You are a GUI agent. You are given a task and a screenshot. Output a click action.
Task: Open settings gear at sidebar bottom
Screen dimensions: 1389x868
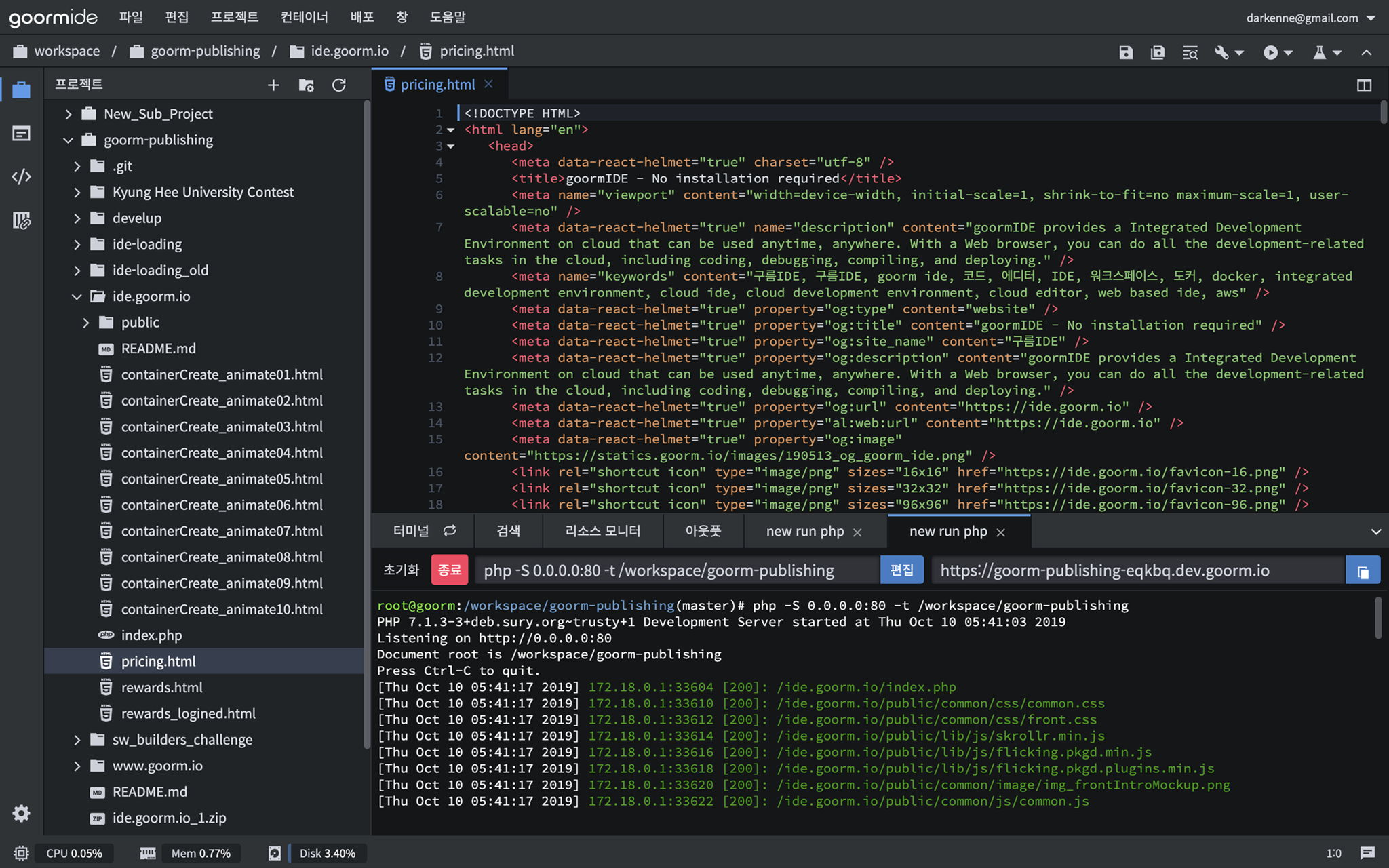click(21, 813)
